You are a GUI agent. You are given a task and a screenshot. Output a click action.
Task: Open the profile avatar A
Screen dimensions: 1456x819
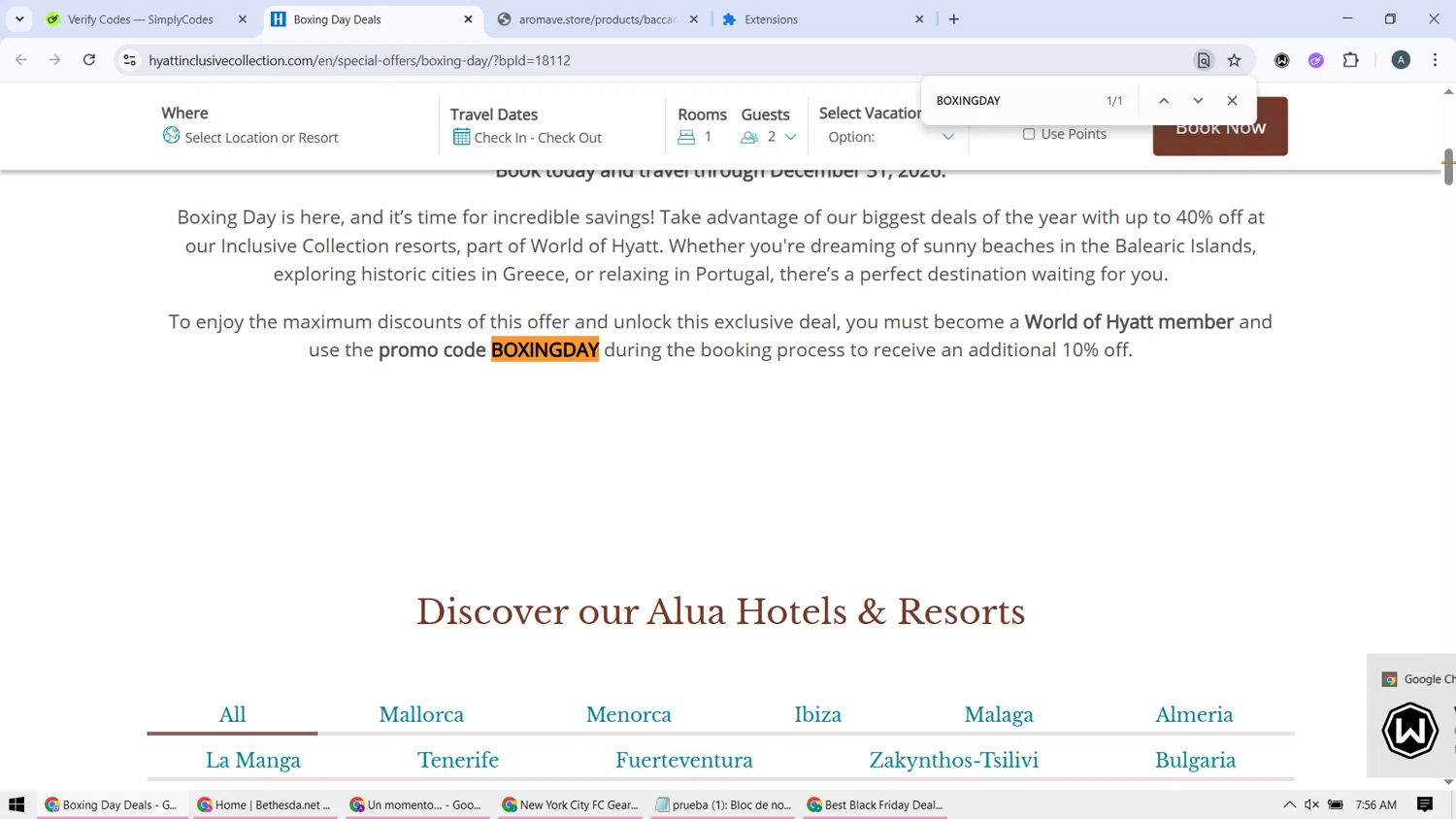pos(1401,60)
